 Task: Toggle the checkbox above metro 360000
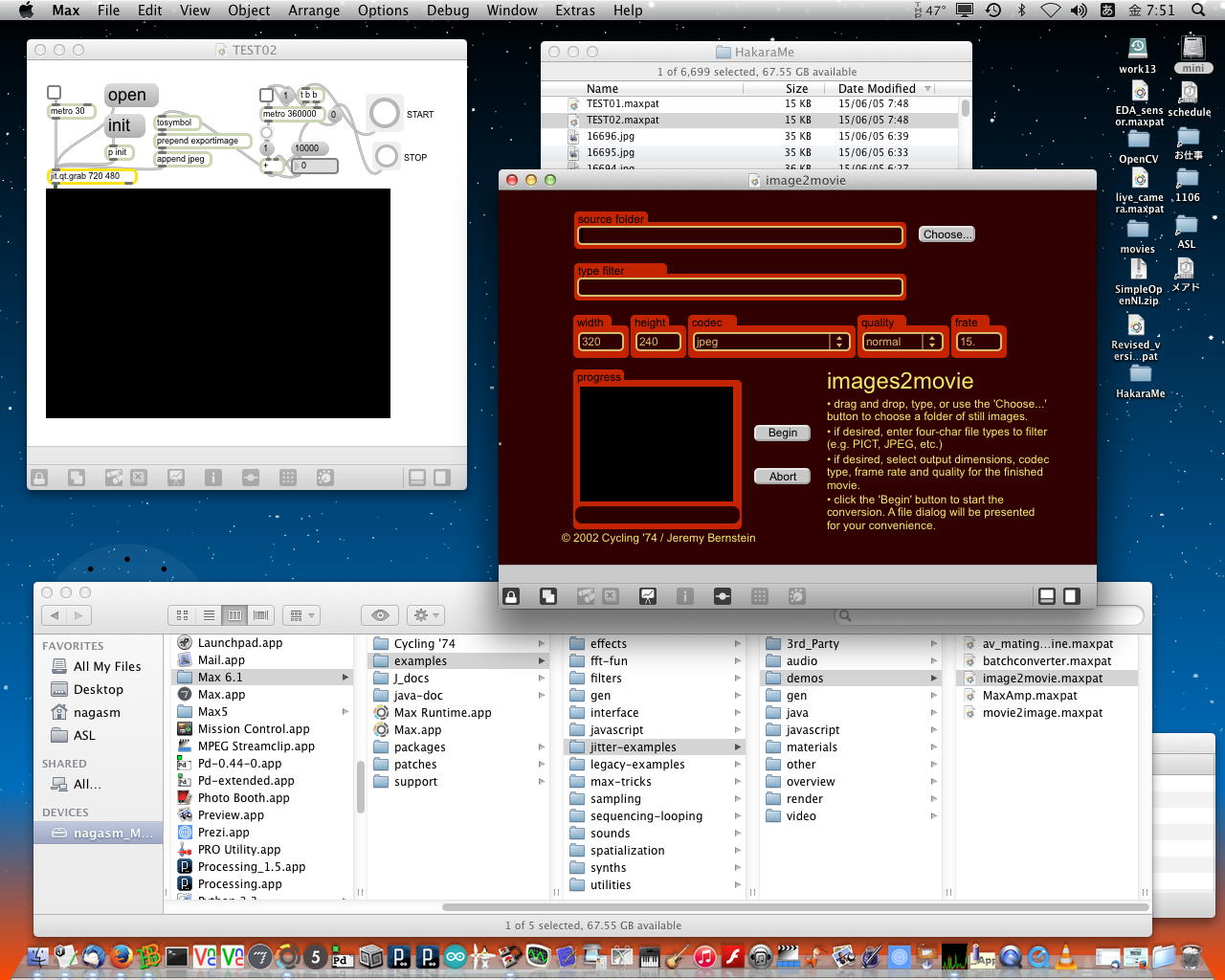tap(266, 95)
